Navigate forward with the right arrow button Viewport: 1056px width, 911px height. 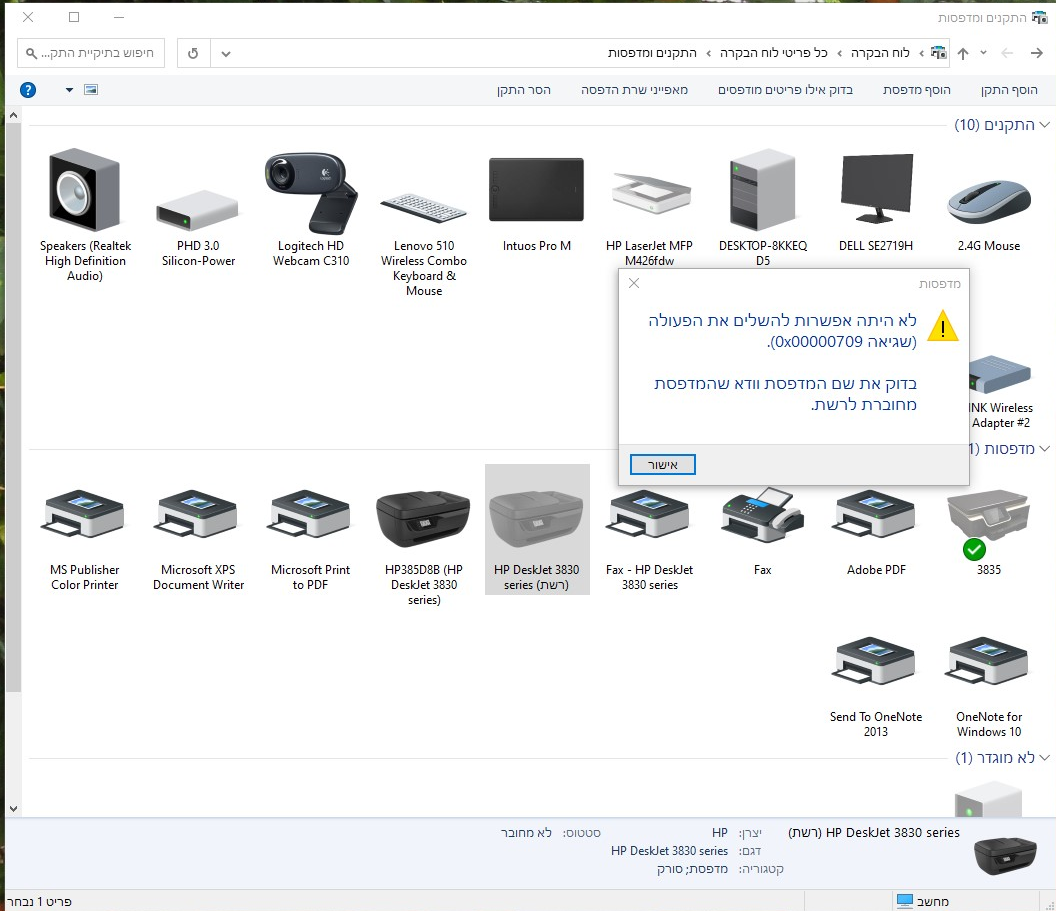pyautogui.click(x=1036, y=53)
